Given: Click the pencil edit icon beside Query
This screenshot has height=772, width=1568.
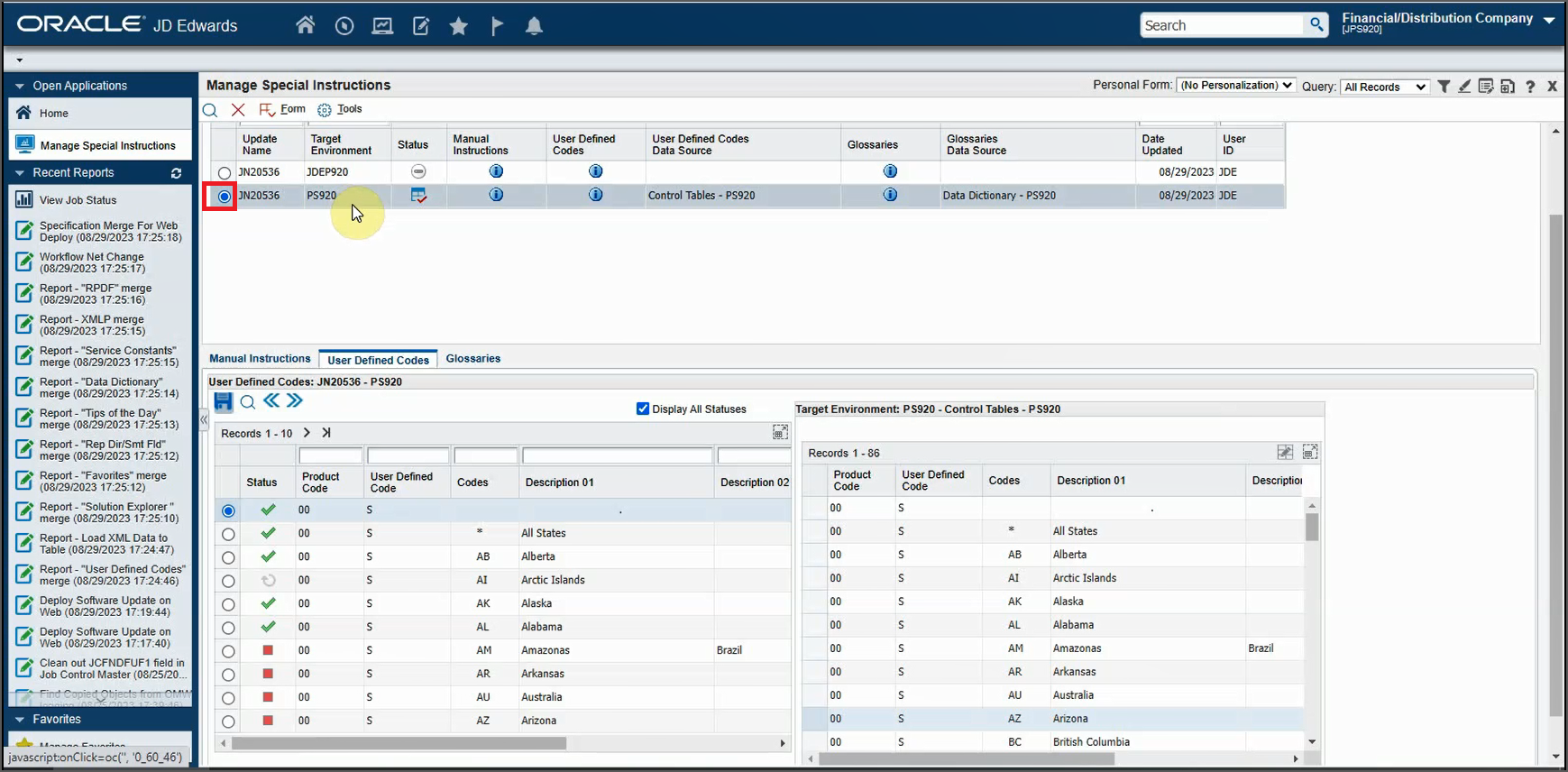Looking at the screenshot, I should point(1465,87).
